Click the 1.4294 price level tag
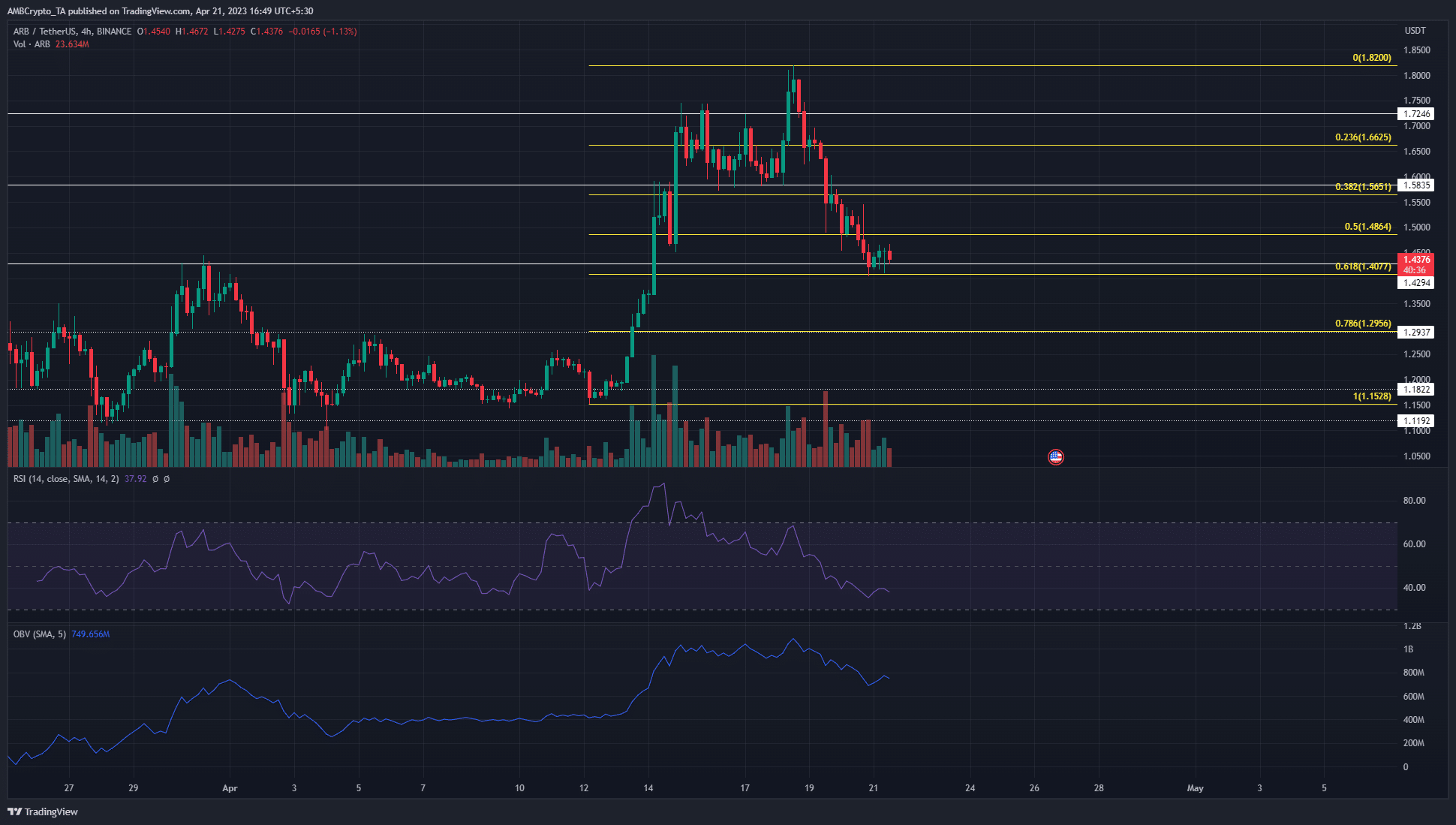1456x825 pixels. [x=1415, y=283]
